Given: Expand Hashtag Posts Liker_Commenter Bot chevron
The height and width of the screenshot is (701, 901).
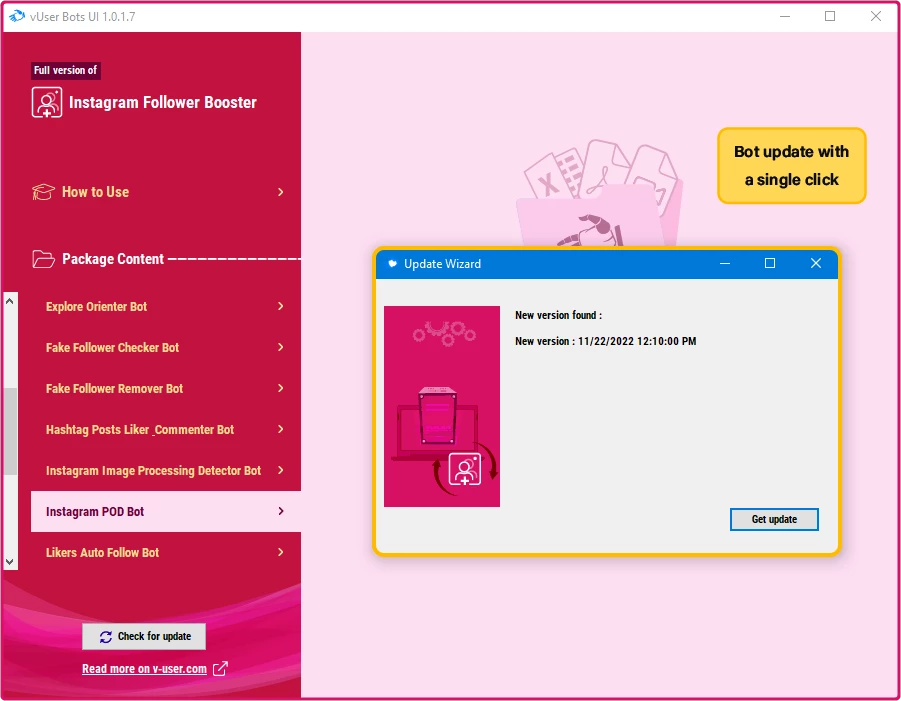Looking at the screenshot, I should [280, 429].
